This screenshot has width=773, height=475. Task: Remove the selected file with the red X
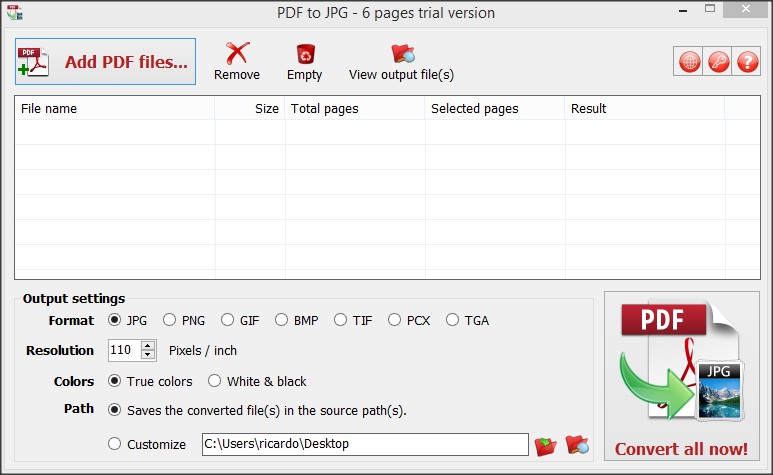point(237,62)
